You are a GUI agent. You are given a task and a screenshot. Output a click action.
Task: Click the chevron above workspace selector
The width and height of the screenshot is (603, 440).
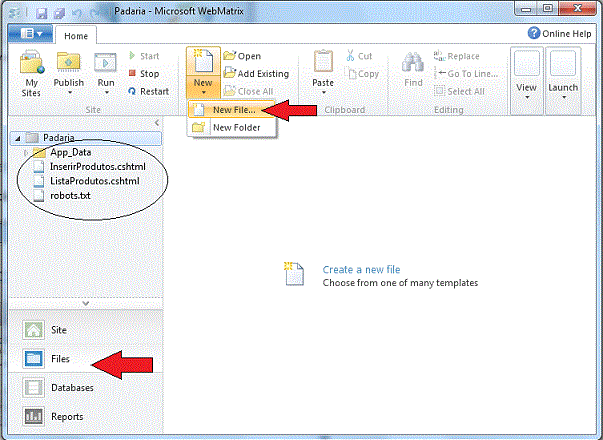85,303
